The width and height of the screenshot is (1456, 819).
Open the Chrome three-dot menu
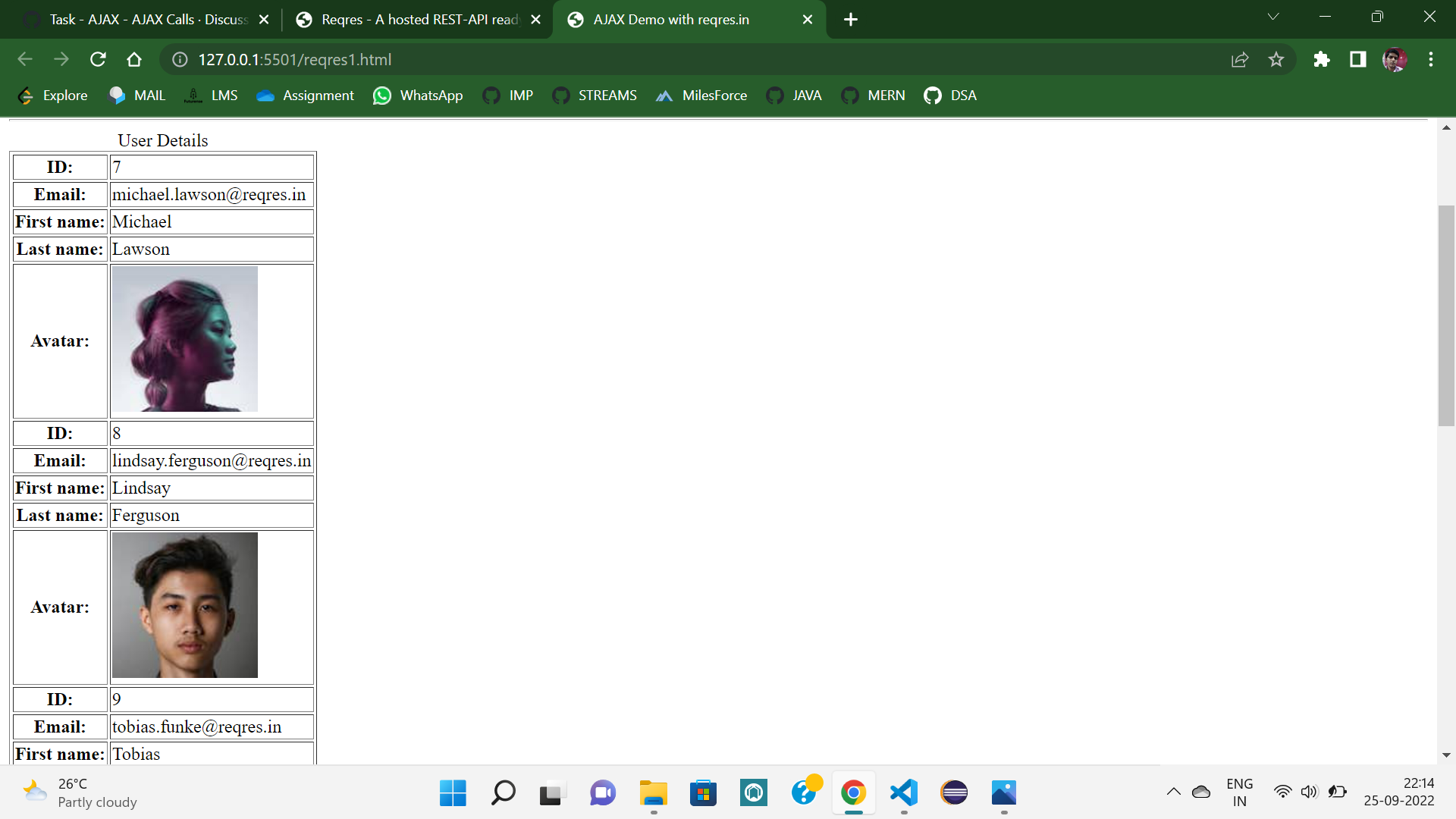(1431, 59)
